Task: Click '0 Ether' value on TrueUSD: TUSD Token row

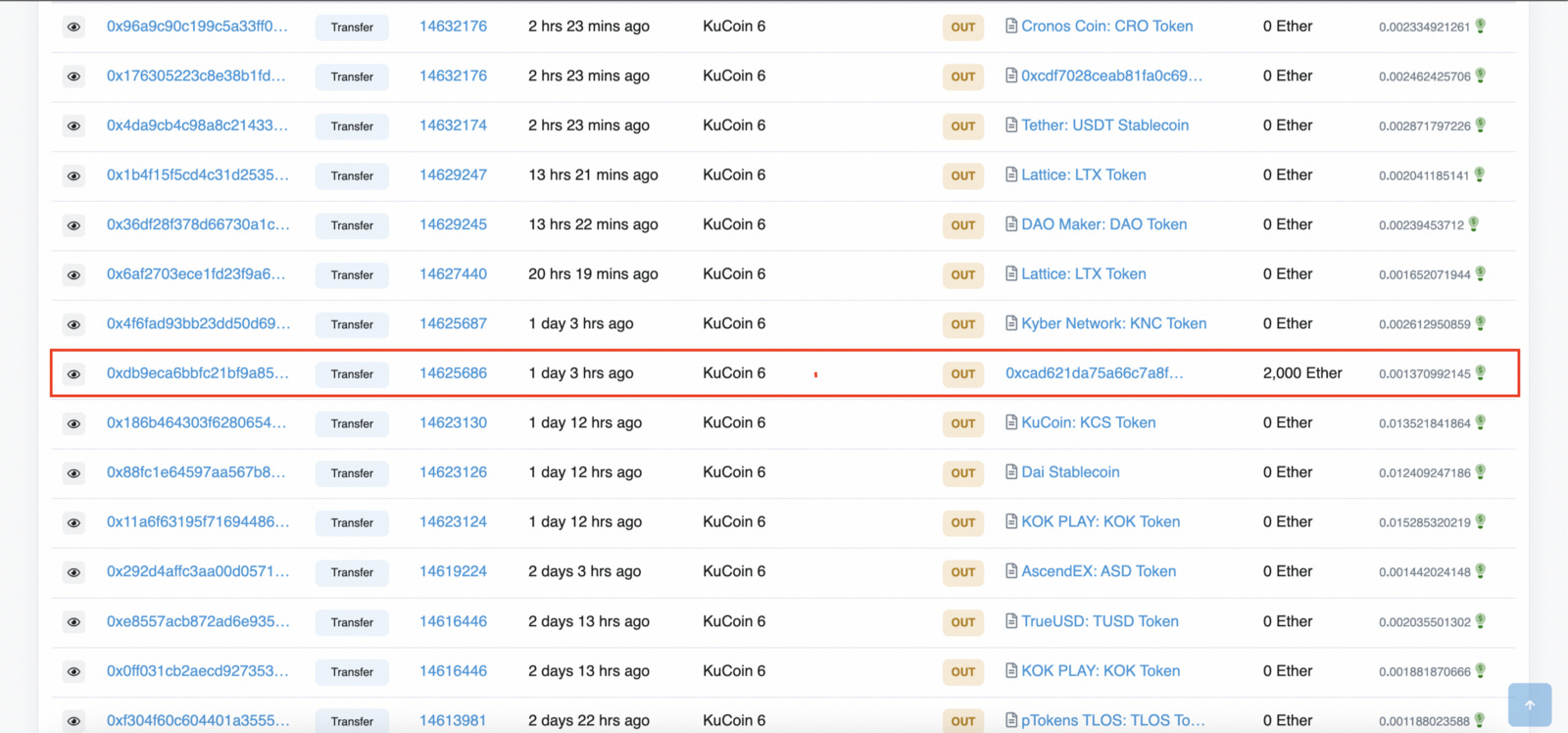Action: 1288,621
